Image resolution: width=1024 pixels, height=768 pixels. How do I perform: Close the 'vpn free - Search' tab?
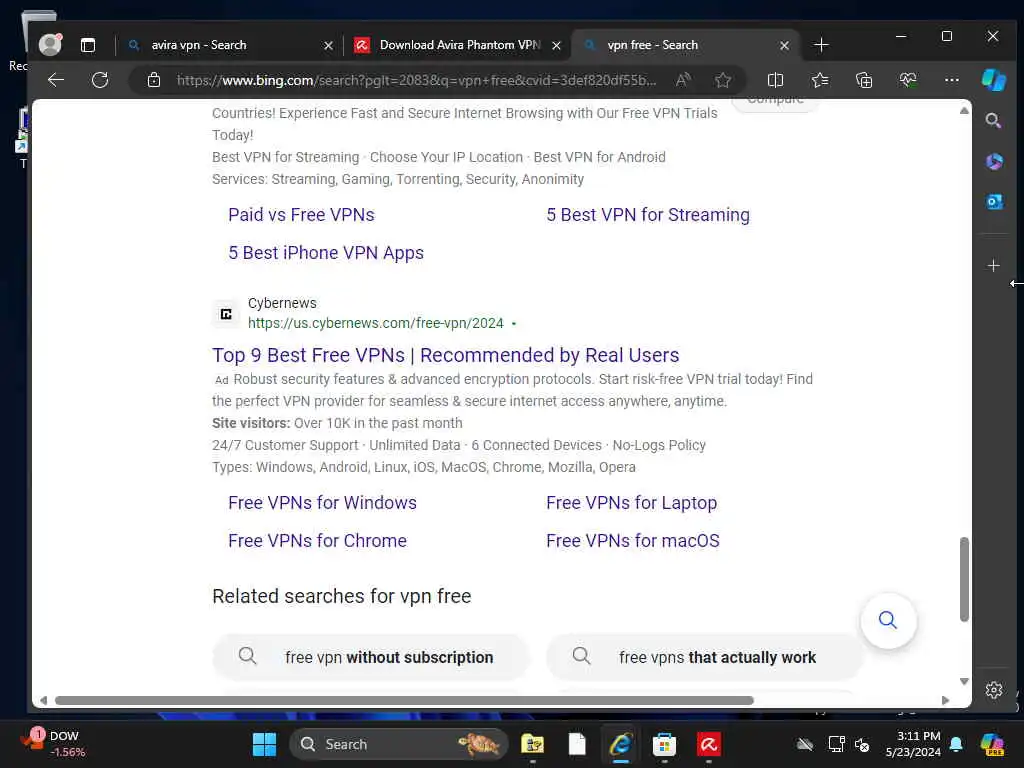pos(784,46)
